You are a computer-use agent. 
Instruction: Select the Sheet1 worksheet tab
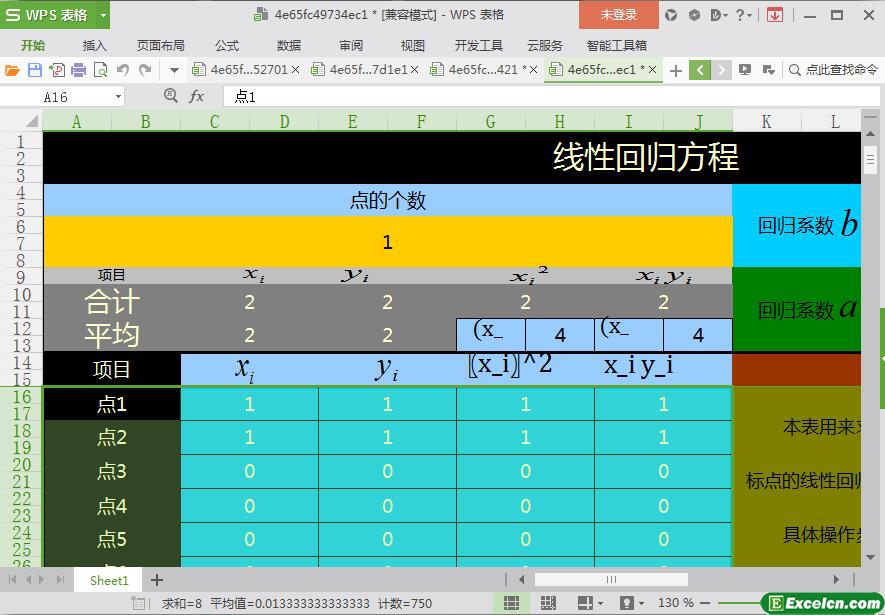109,580
